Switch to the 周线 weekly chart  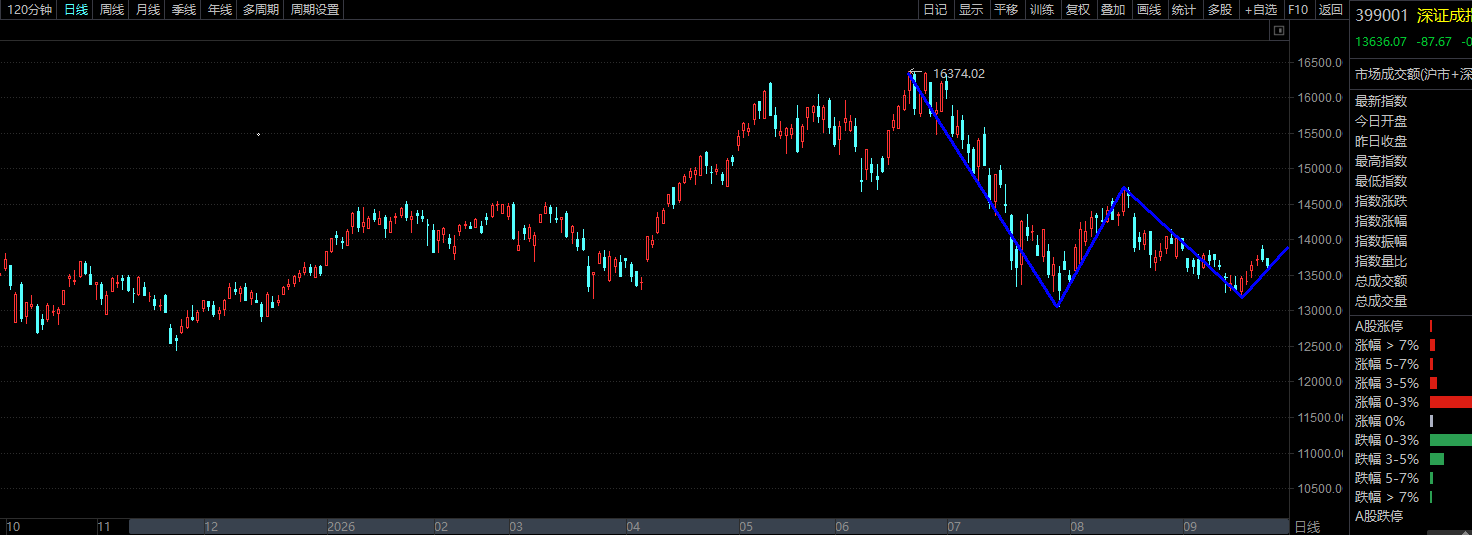[112, 10]
